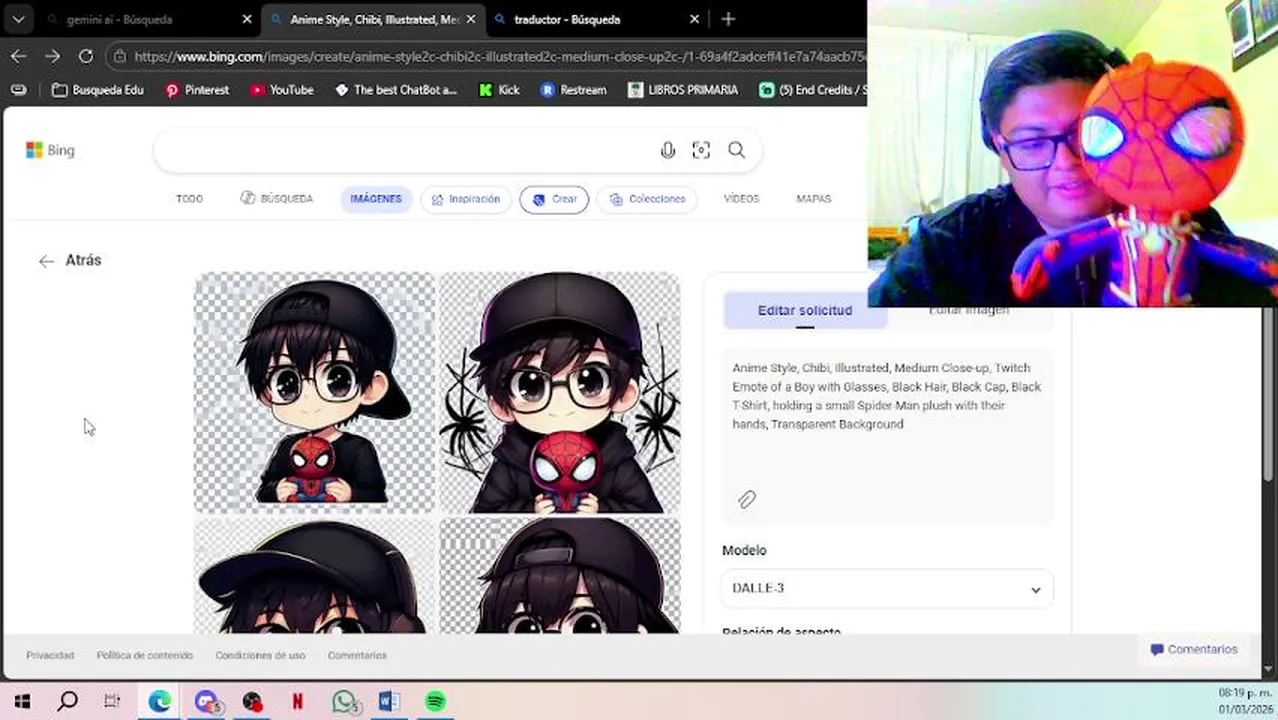This screenshot has width=1278, height=720.
Task: Reload the page with the refresh icon
Action: 86,56
